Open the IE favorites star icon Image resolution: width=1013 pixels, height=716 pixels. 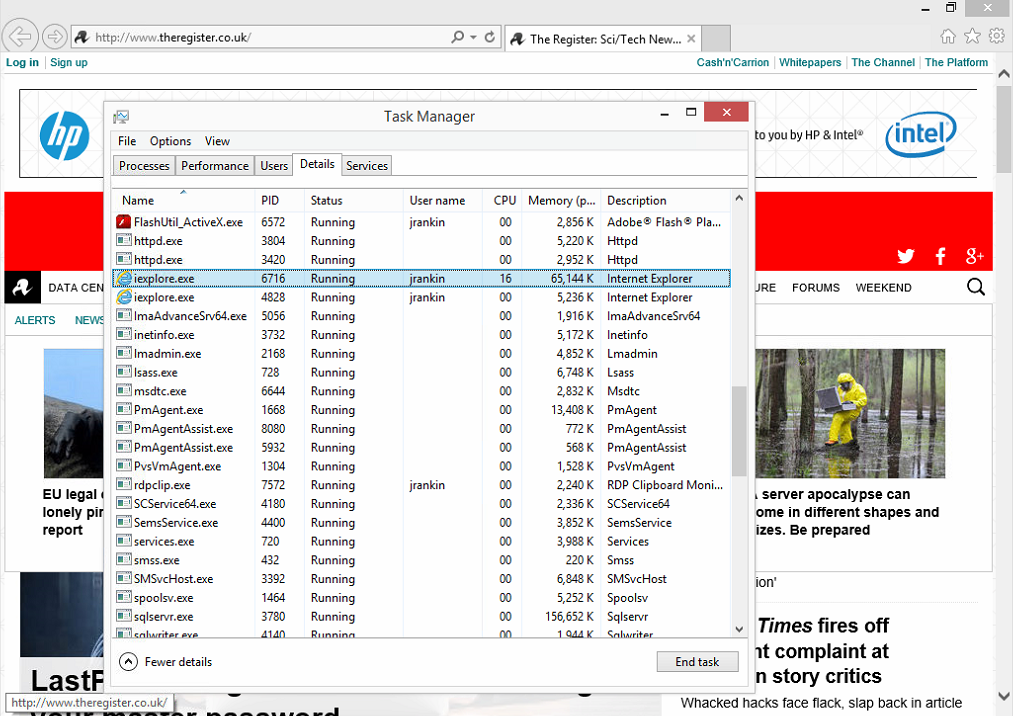[x=972, y=37]
